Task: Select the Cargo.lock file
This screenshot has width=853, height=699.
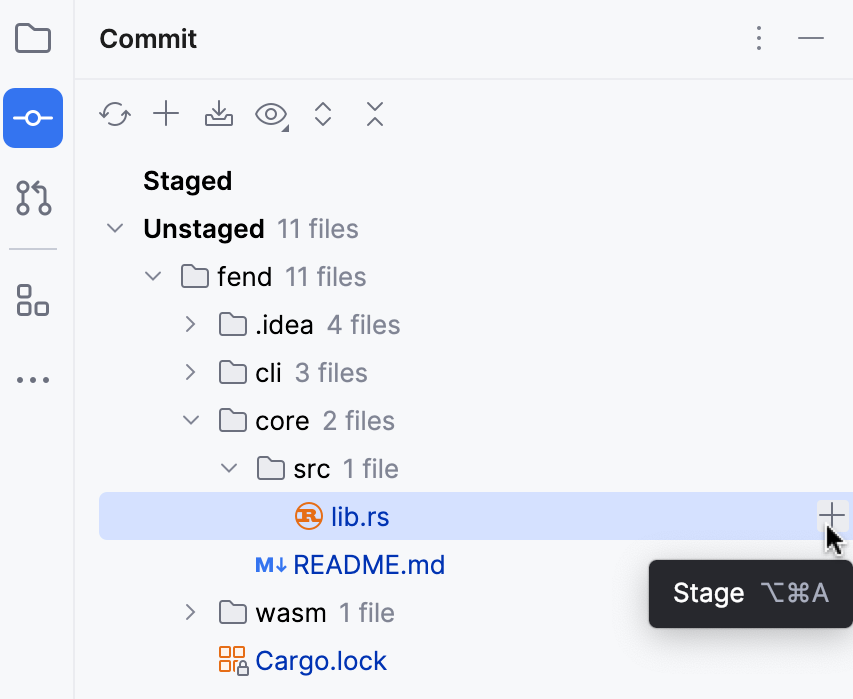Action: [320, 661]
